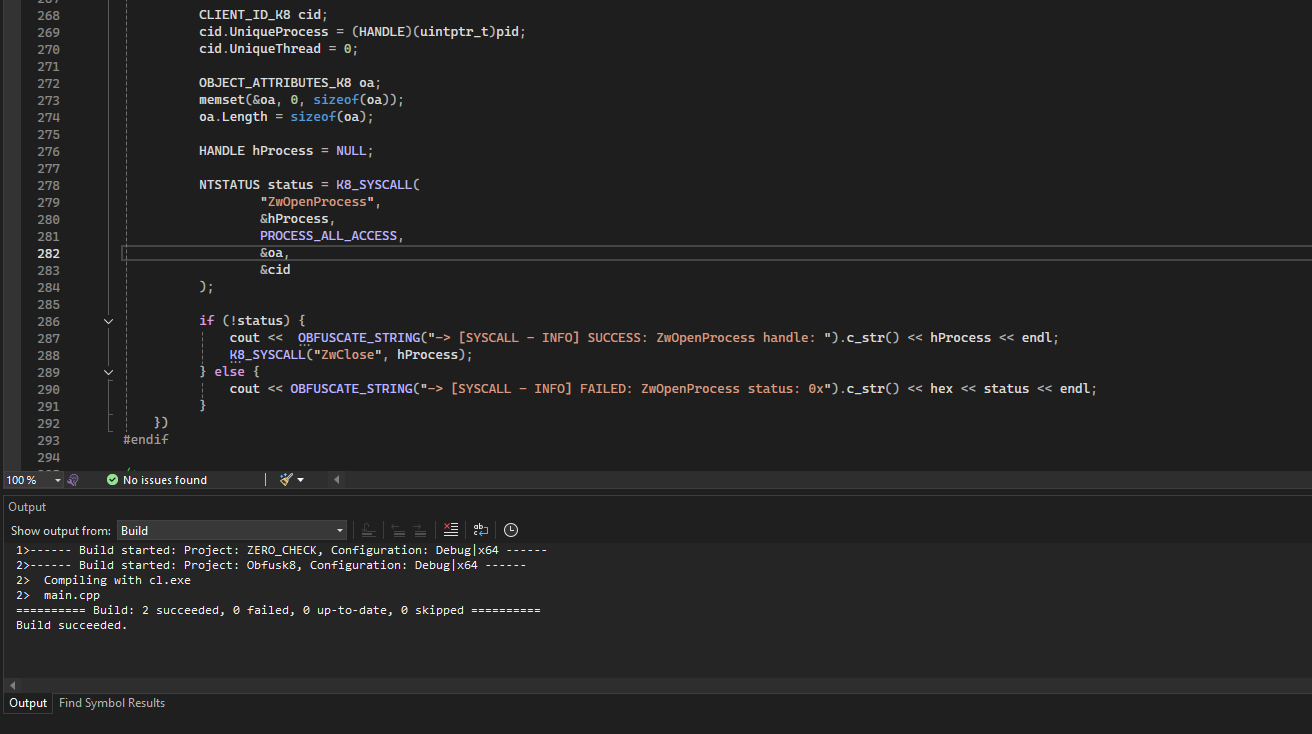Toggle word wrap in Output window
This screenshot has height=734, width=1312.
481,530
